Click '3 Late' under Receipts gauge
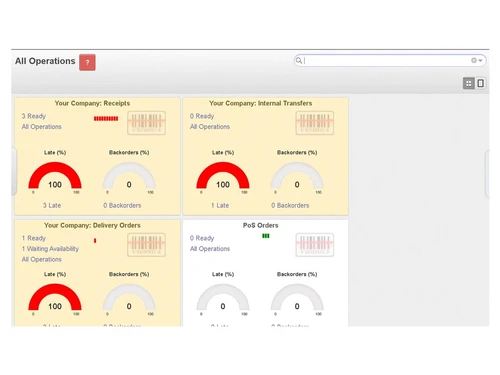This screenshot has height=375, width=500. [52, 205]
